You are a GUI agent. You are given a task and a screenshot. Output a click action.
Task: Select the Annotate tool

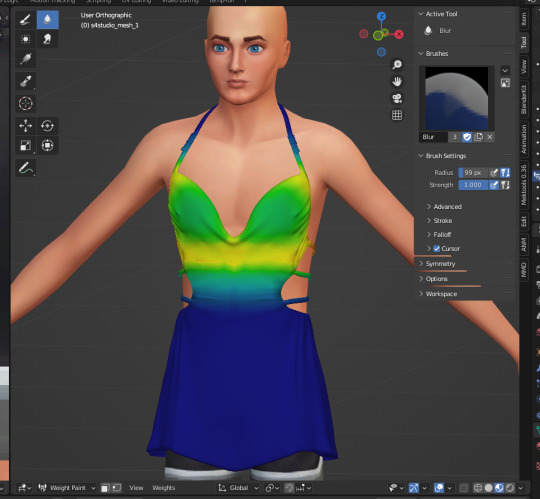pos(26,168)
